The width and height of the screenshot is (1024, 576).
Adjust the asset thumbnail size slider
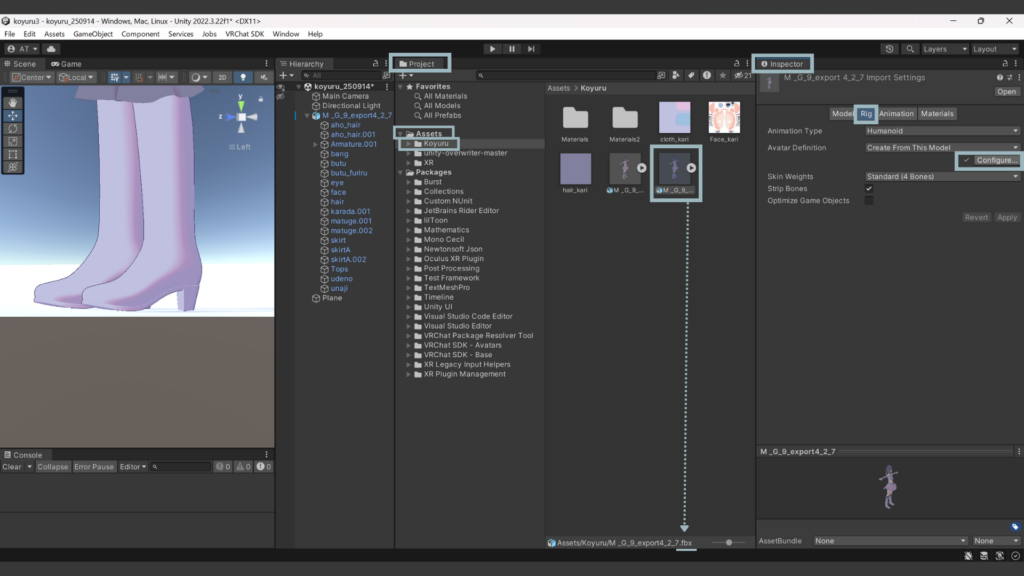(729, 542)
